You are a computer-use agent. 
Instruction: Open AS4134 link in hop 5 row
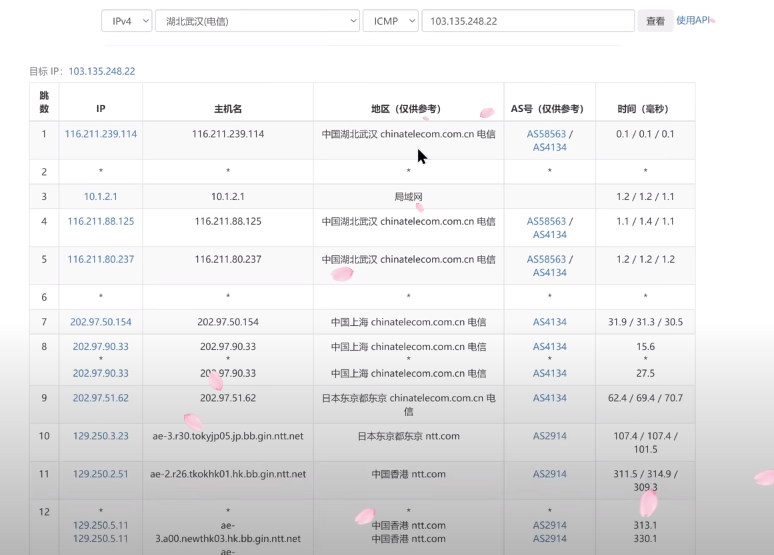pyautogui.click(x=549, y=273)
